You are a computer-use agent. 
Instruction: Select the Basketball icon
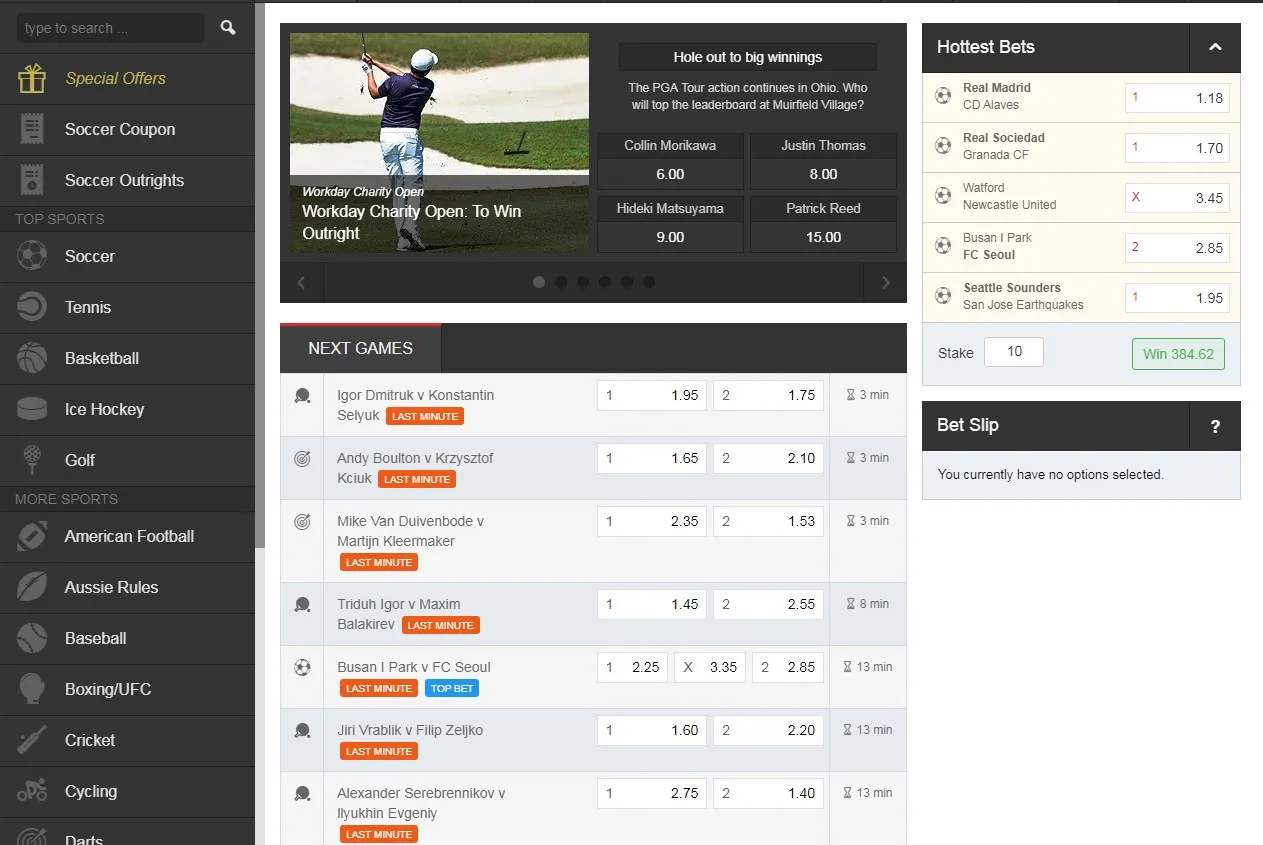coord(33,358)
